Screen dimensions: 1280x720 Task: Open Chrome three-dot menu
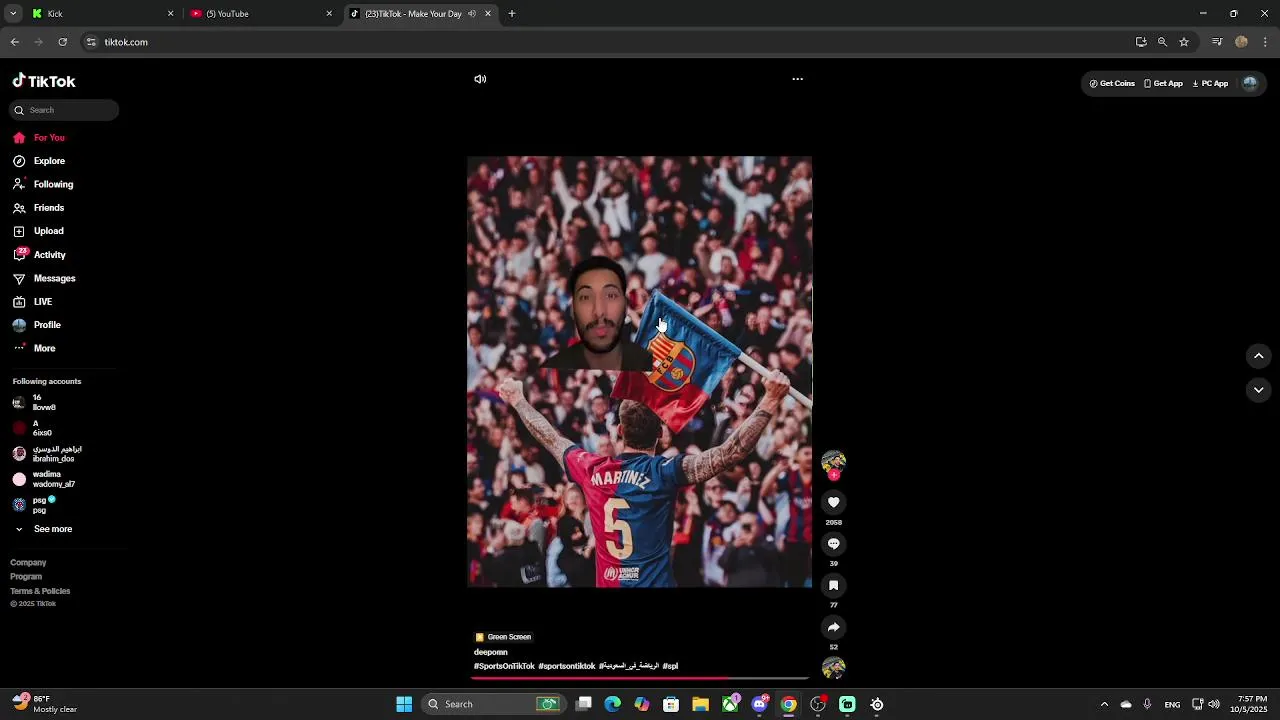point(1265,42)
